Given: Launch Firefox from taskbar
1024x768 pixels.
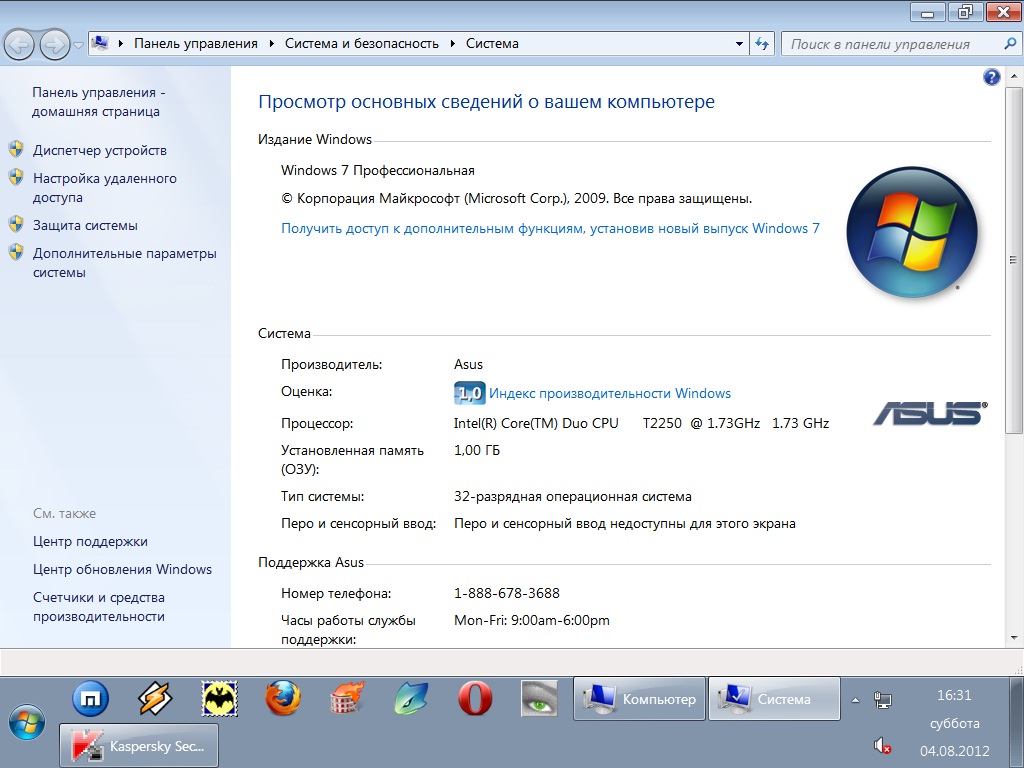Looking at the screenshot, I should tap(283, 698).
